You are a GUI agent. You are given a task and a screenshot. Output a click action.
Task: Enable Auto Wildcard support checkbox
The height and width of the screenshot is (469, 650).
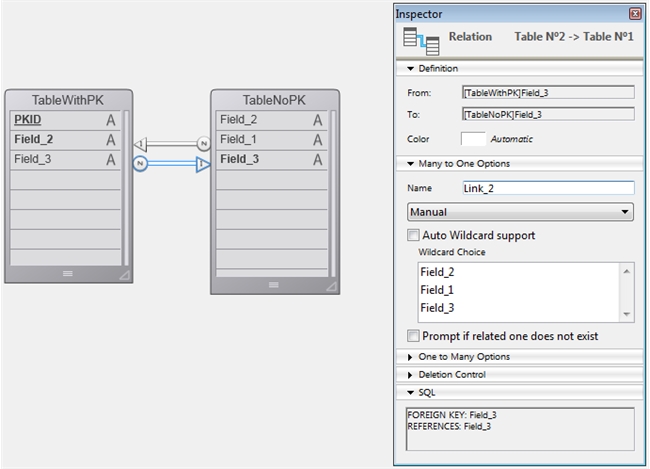[414, 236]
